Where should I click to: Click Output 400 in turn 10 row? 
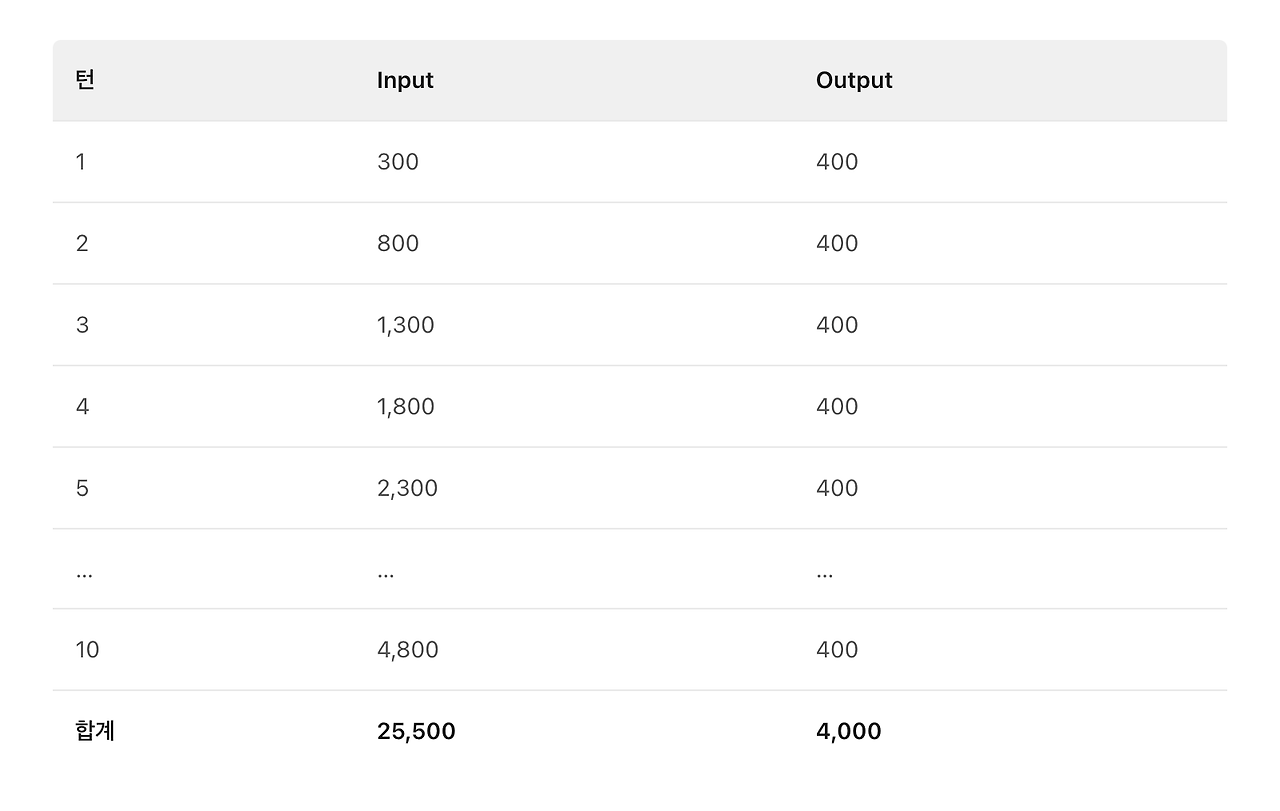pyautogui.click(x=837, y=650)
